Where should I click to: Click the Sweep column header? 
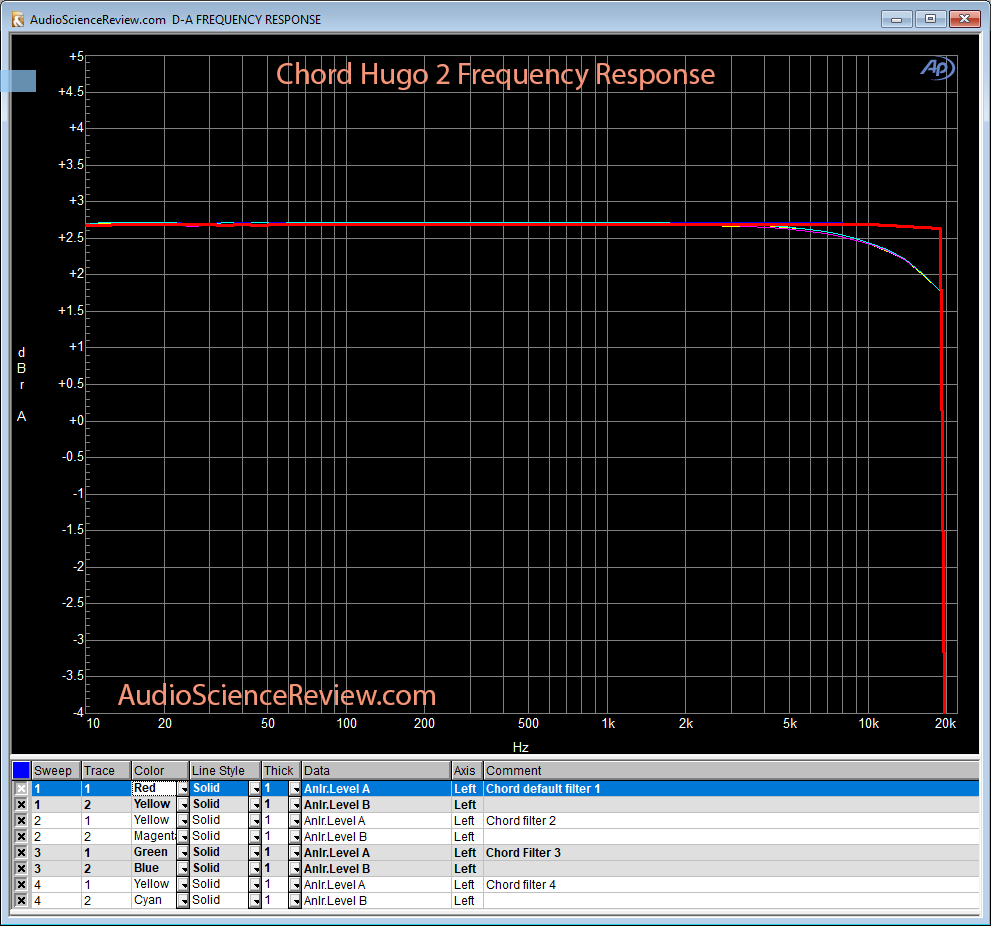56,771
